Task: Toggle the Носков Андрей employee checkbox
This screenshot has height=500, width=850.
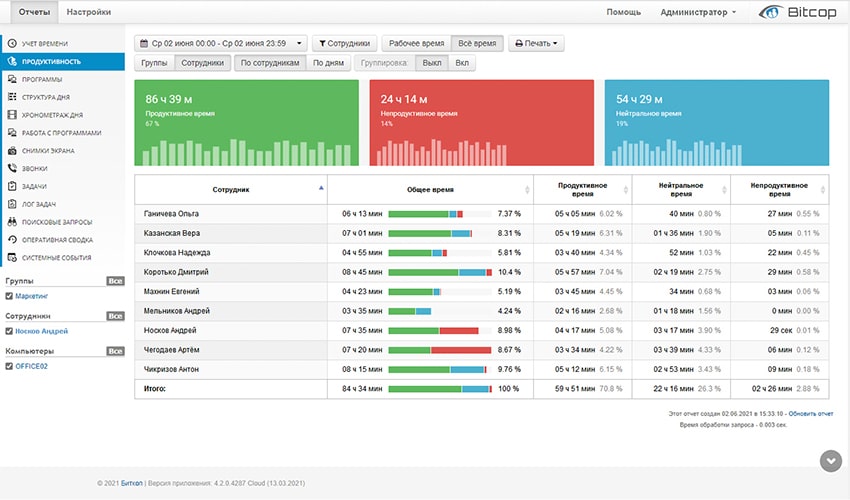Action: [x=10, y=331]
